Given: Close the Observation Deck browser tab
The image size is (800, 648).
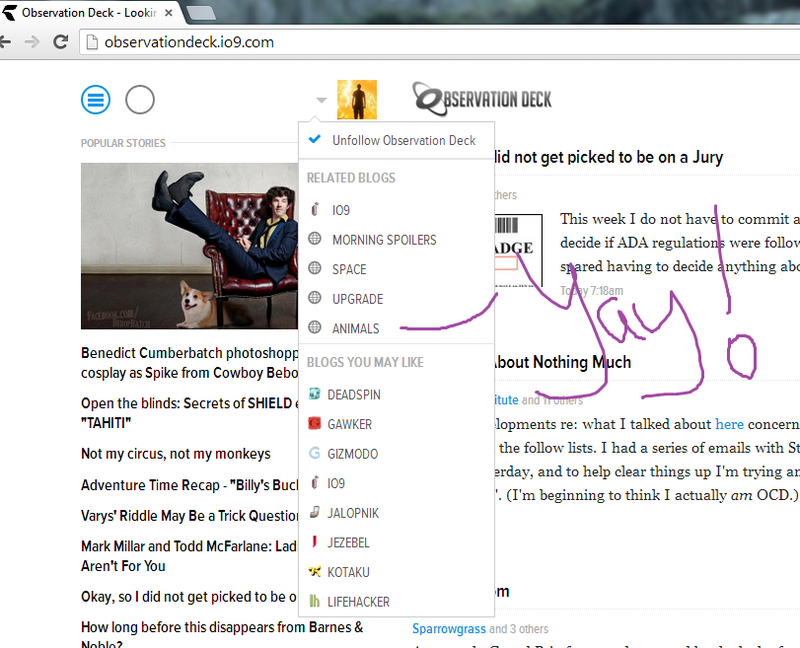Looking at the screenshot, I should [168, 13].
